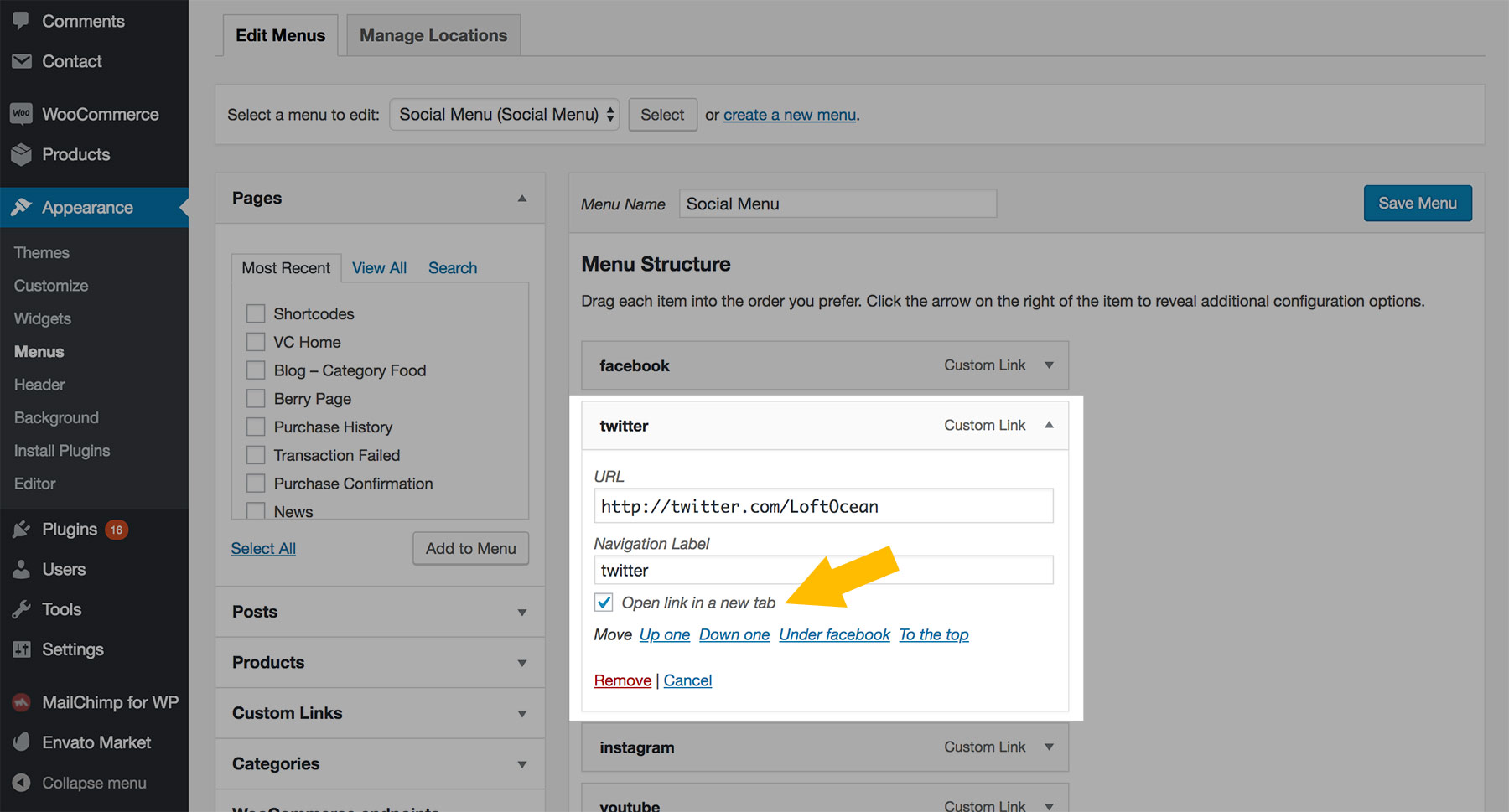Select the Products box icon
The image size is (1509, 812).
pyautogui.click(x=21, y=154)
